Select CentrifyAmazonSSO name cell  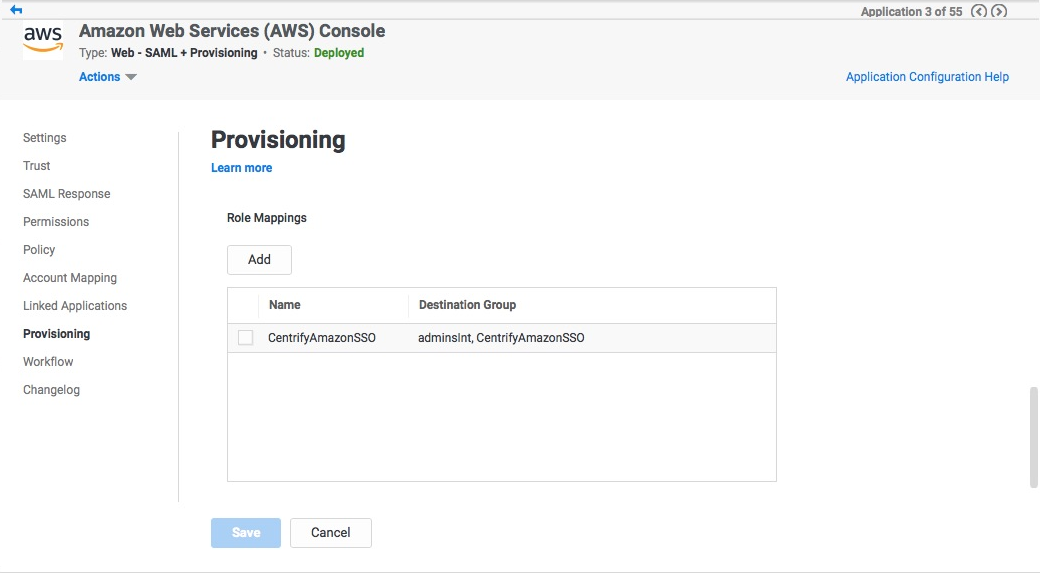coord(322,338)
